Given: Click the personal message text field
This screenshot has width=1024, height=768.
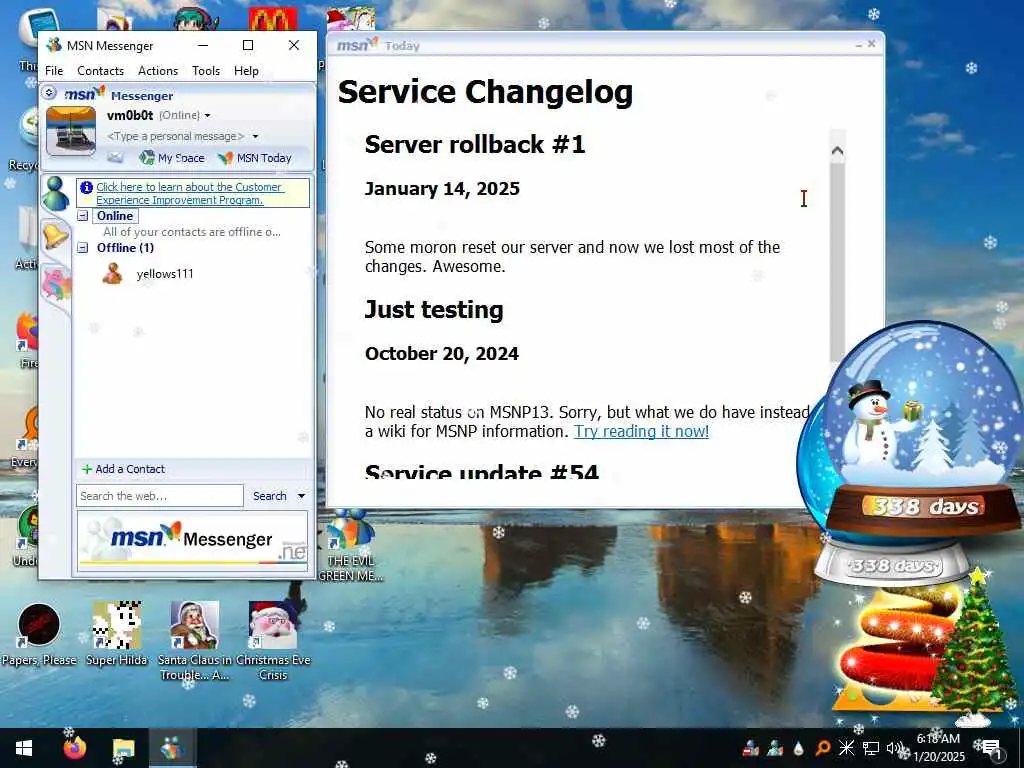Looking at the screenshot, I should (x=176, y=136).
